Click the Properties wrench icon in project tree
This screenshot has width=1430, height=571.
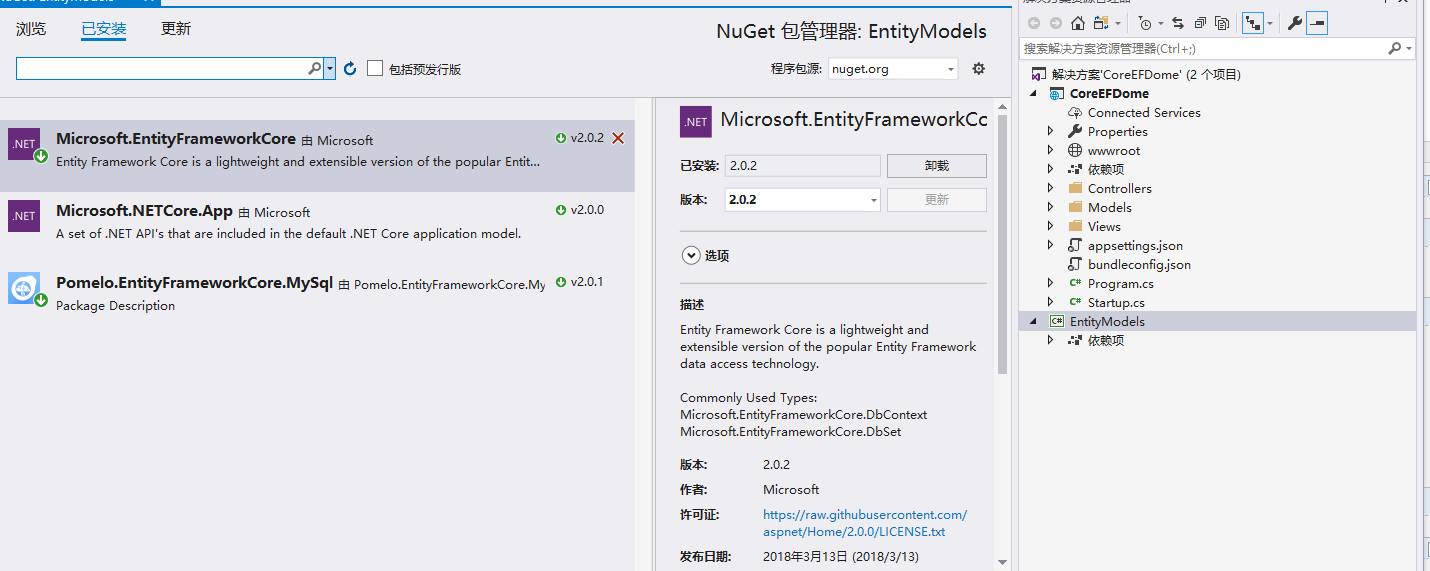1075,132
